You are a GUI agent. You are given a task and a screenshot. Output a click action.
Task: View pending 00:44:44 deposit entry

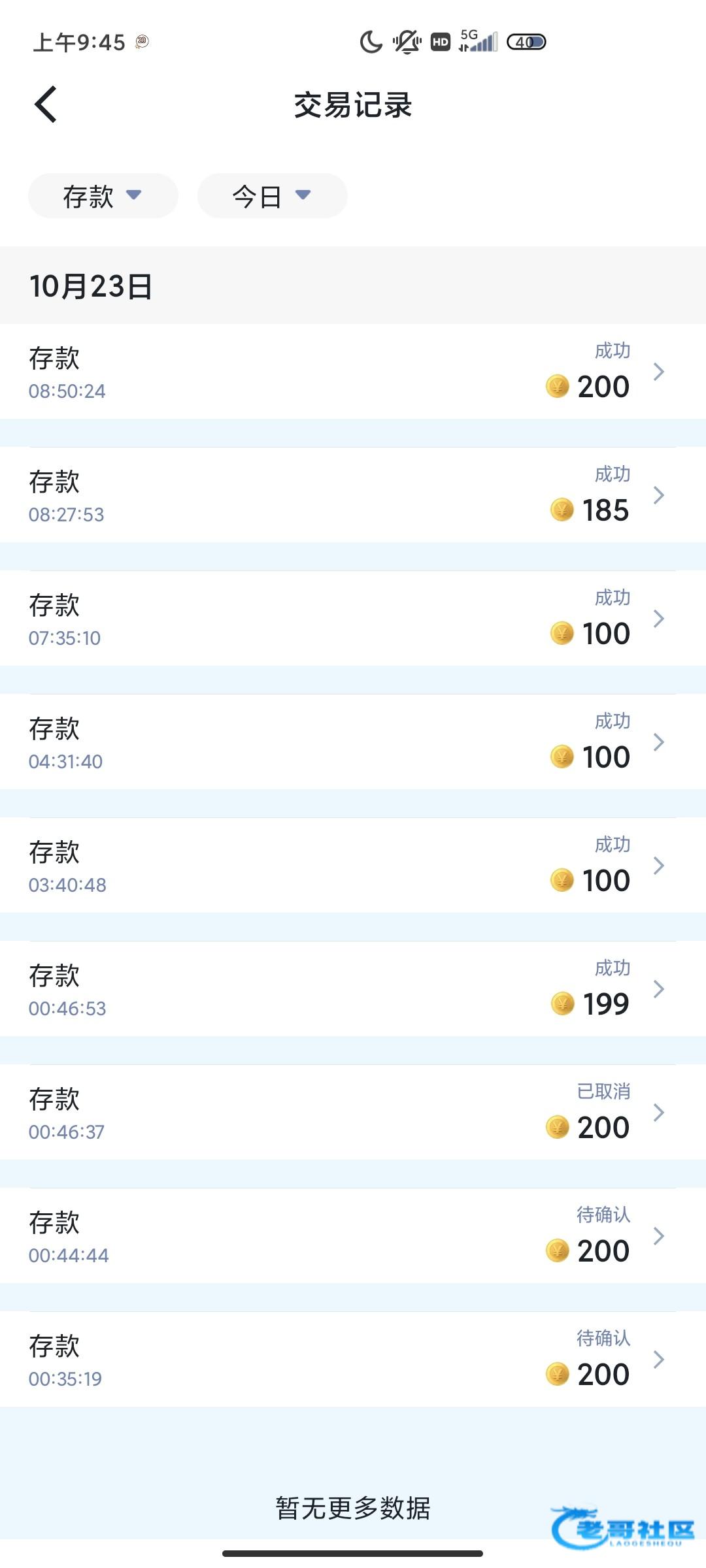point(353,1236)
